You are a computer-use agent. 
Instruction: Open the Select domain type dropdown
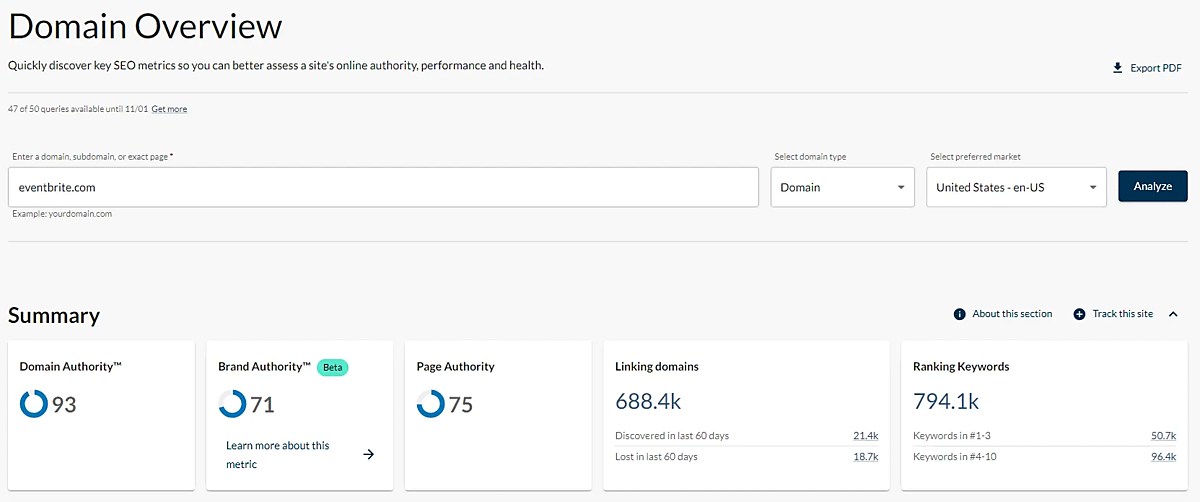[842, 187]
